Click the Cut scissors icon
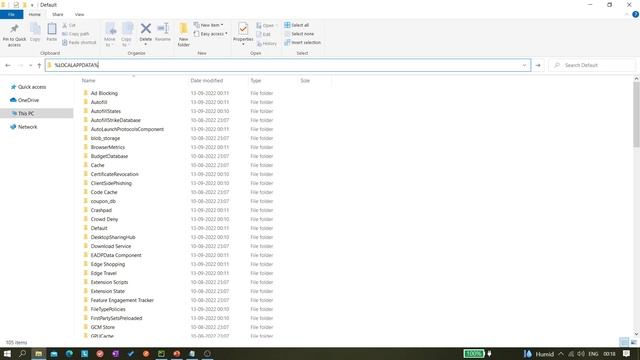 tap(64, 25)
